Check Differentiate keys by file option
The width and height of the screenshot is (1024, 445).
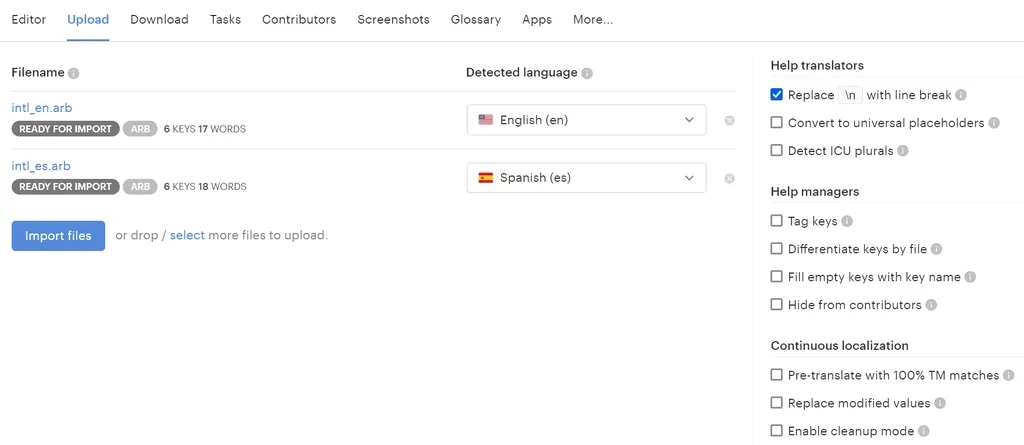(x=777, y=249)
